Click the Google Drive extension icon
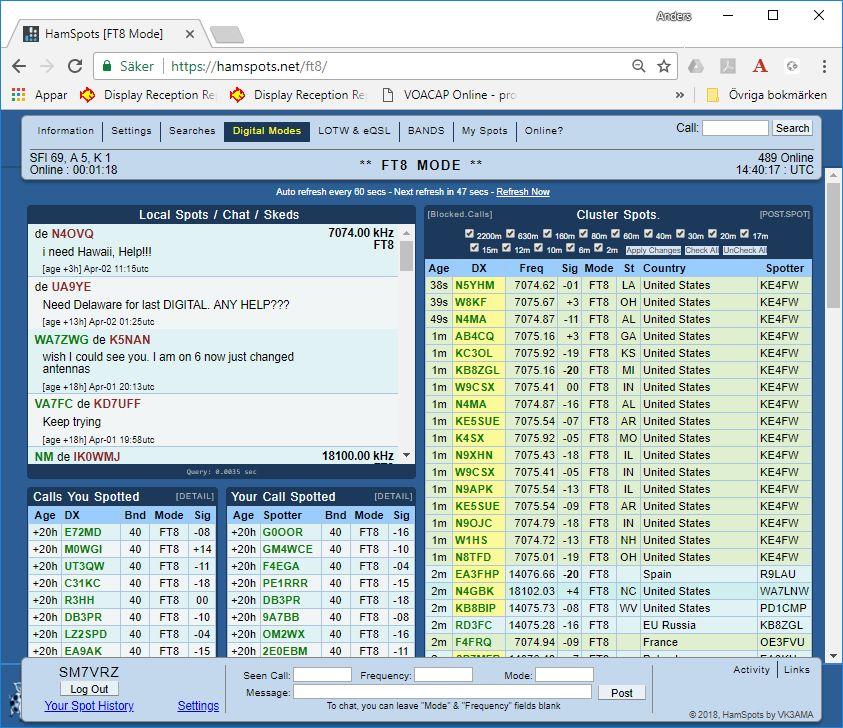 pyautogui.click(x=696, y=66)
